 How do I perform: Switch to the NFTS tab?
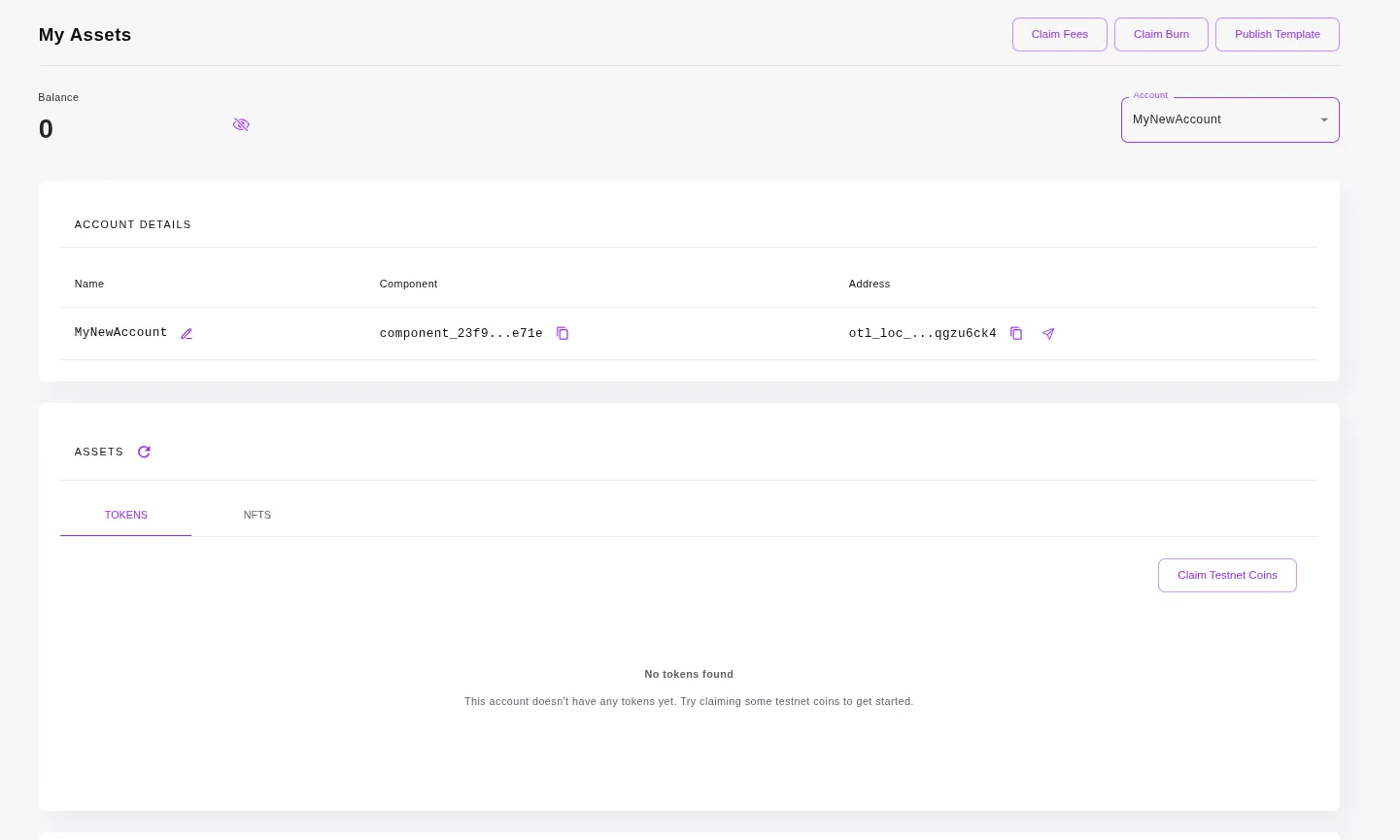[x=256, y=515]
